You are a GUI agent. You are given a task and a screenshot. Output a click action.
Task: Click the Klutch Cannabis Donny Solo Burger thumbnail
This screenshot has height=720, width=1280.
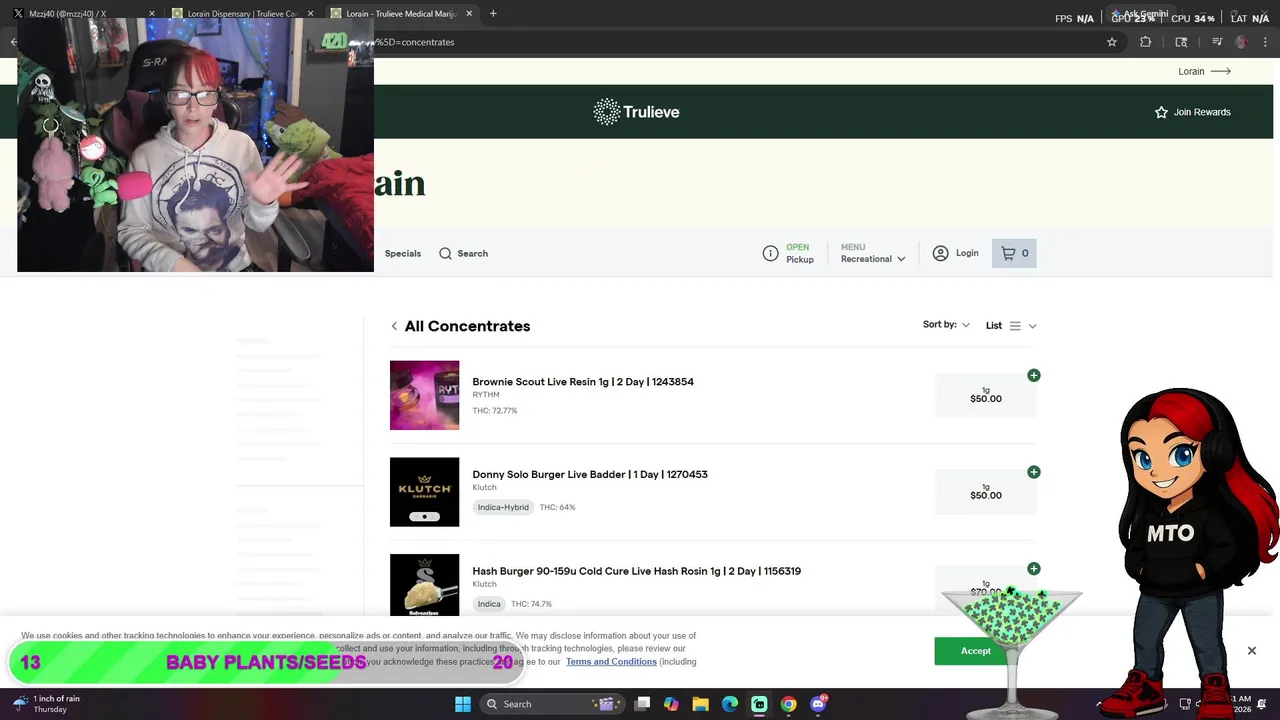point(424,492)
